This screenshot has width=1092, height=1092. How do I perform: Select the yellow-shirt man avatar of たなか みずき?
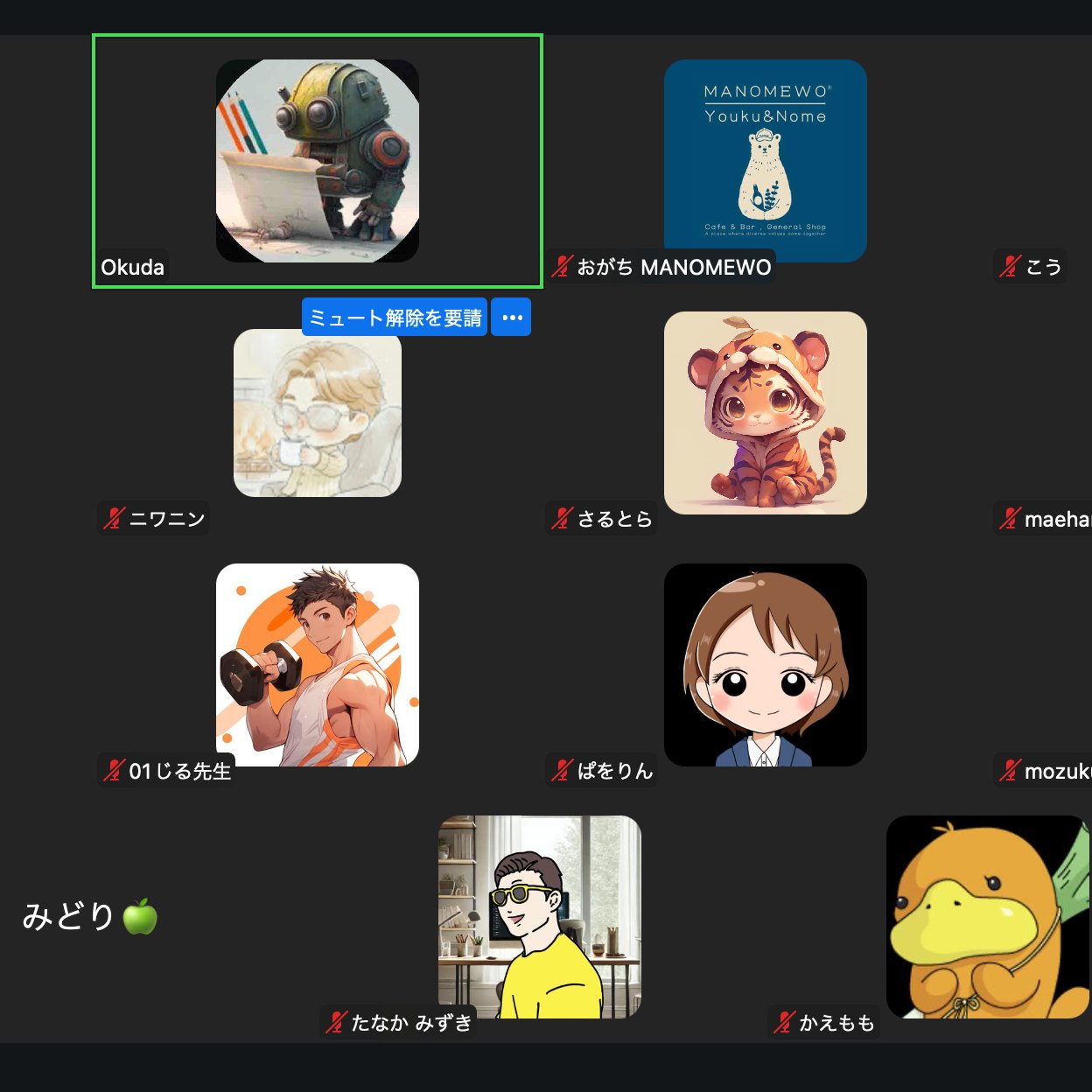coord(540,917)
